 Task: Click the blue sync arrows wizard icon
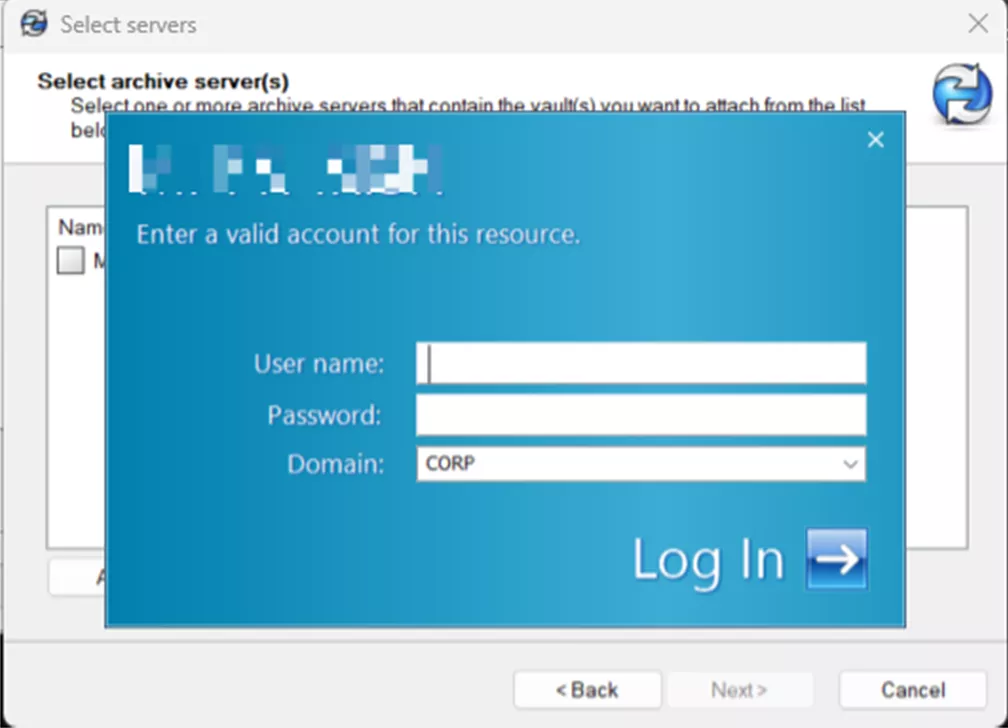coord(962,94)
